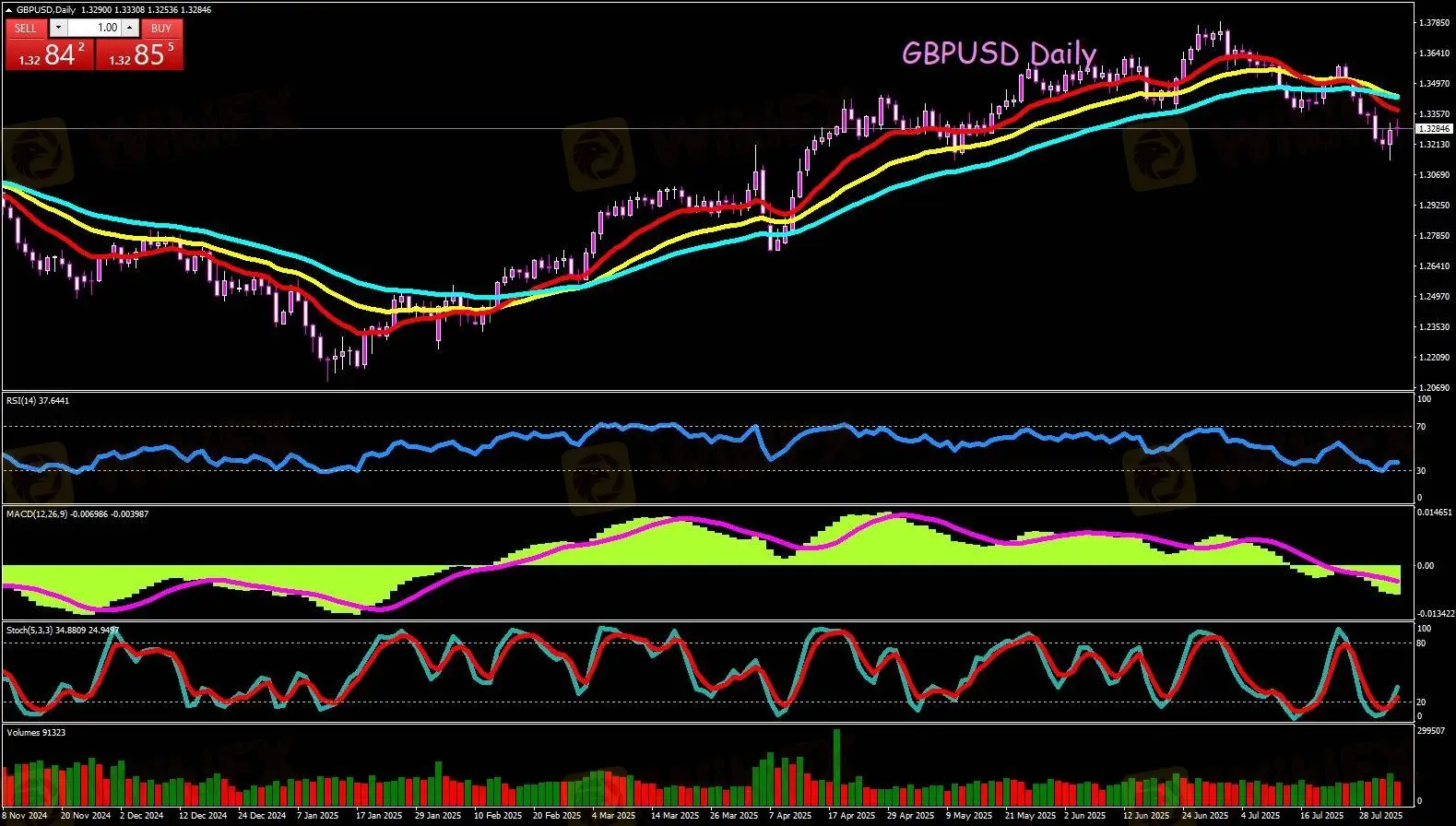Click the 24 Jun 2025 date label

(1204, 816)
